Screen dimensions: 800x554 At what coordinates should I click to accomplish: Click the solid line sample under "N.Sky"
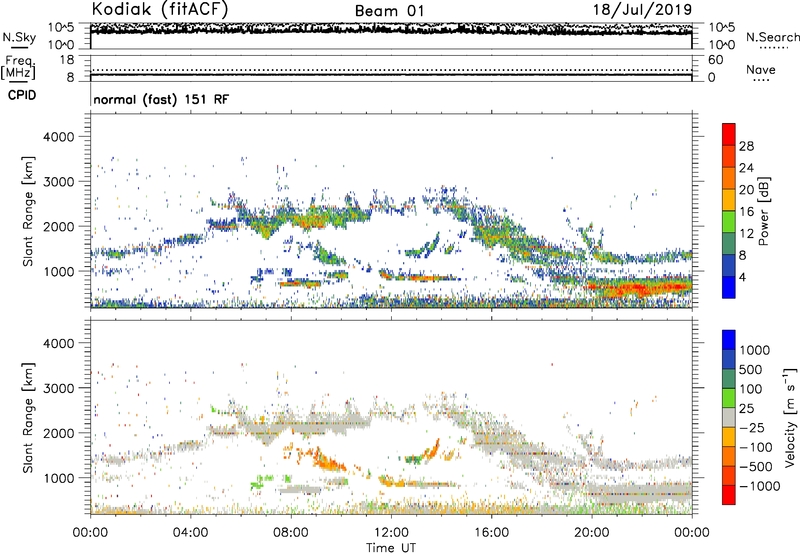[x=19, y=48]
